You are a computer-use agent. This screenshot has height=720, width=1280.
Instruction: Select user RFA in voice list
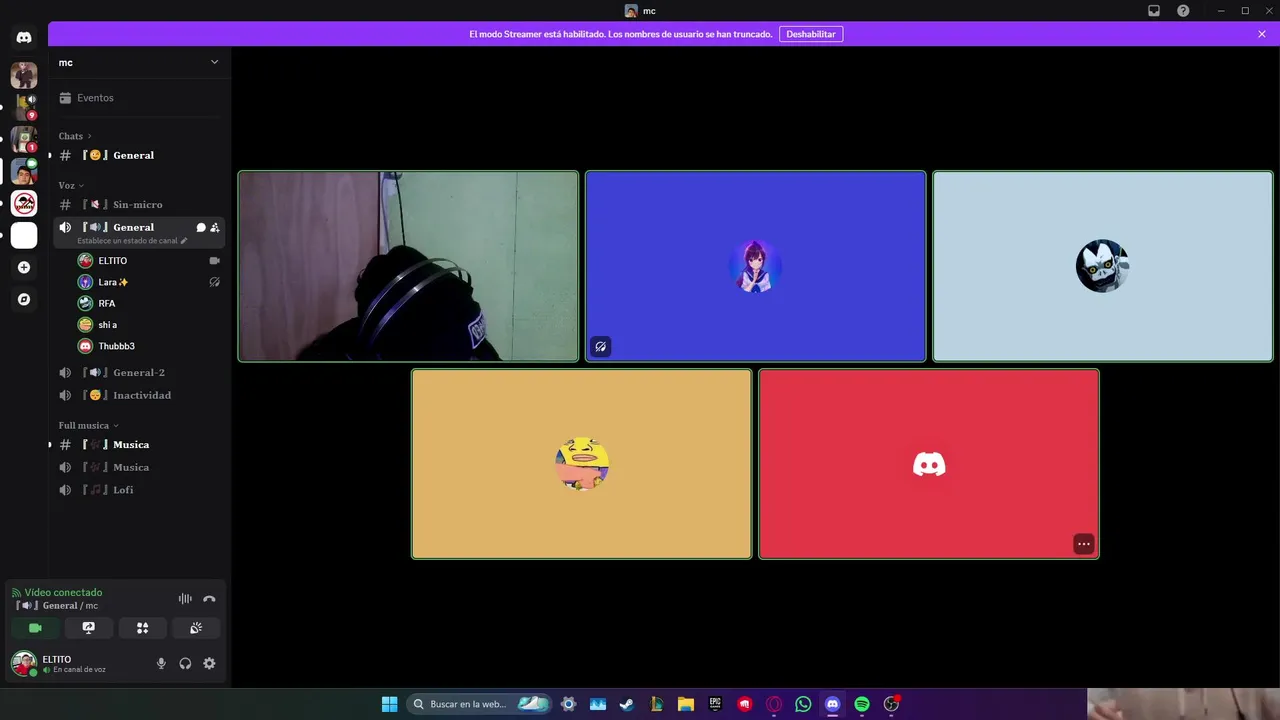[149, 303]
